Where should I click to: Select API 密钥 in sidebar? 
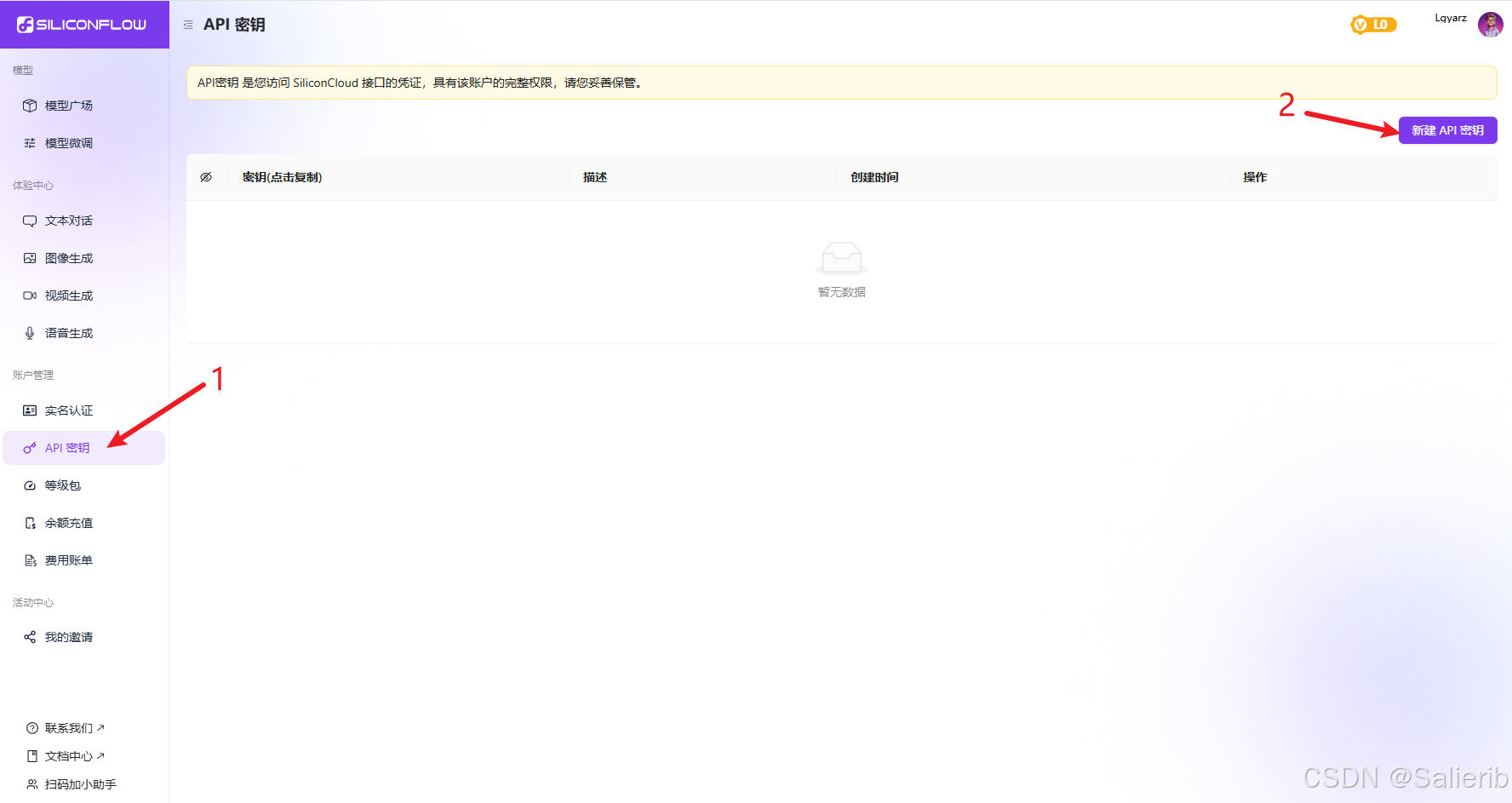(84, 448)
